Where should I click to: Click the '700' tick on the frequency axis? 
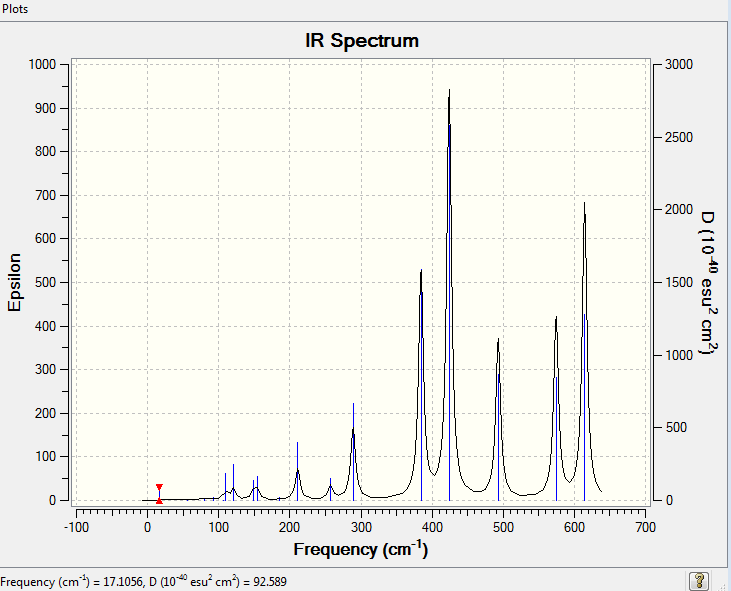tap(646, 527)
